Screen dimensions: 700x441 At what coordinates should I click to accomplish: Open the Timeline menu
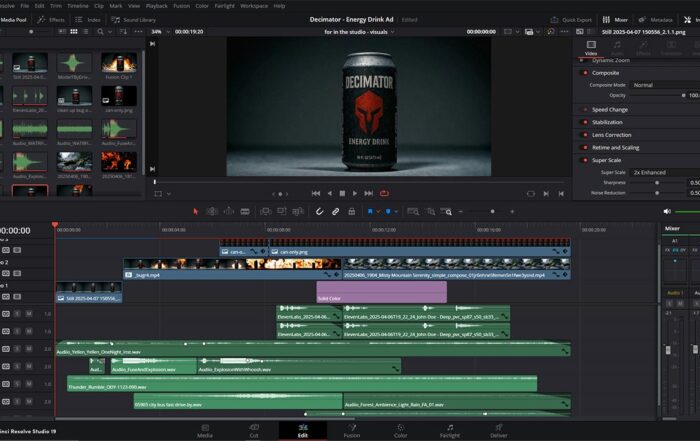(78, 6)
